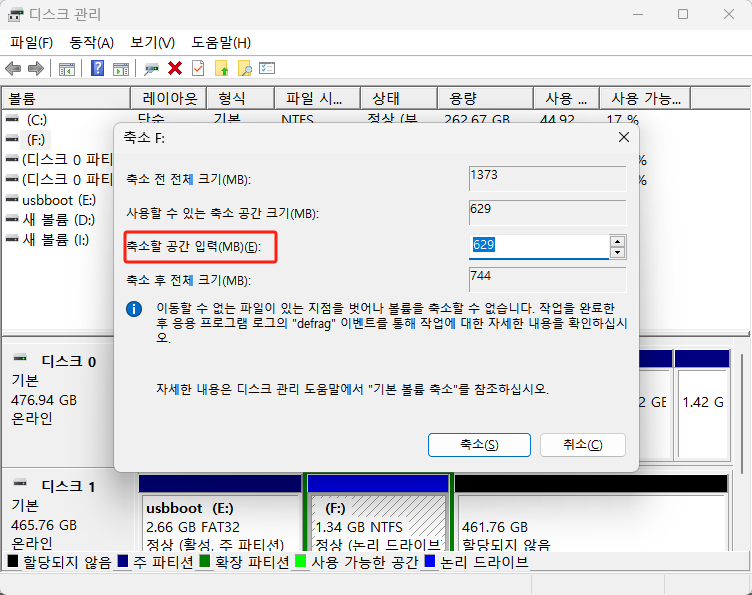Sort by the 상태 column header
The image size is (752, 595).
[399, 98]
